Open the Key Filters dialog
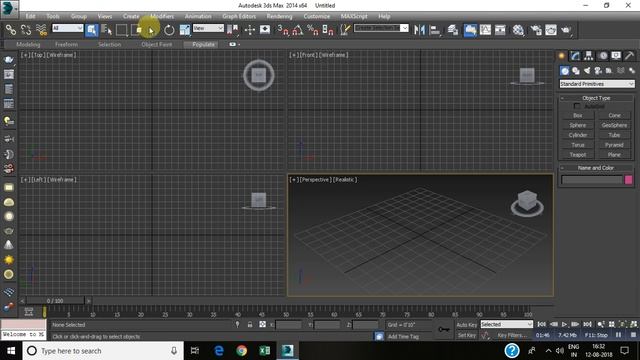The height and width of the screenshot is (360, 640). [511, 335]
